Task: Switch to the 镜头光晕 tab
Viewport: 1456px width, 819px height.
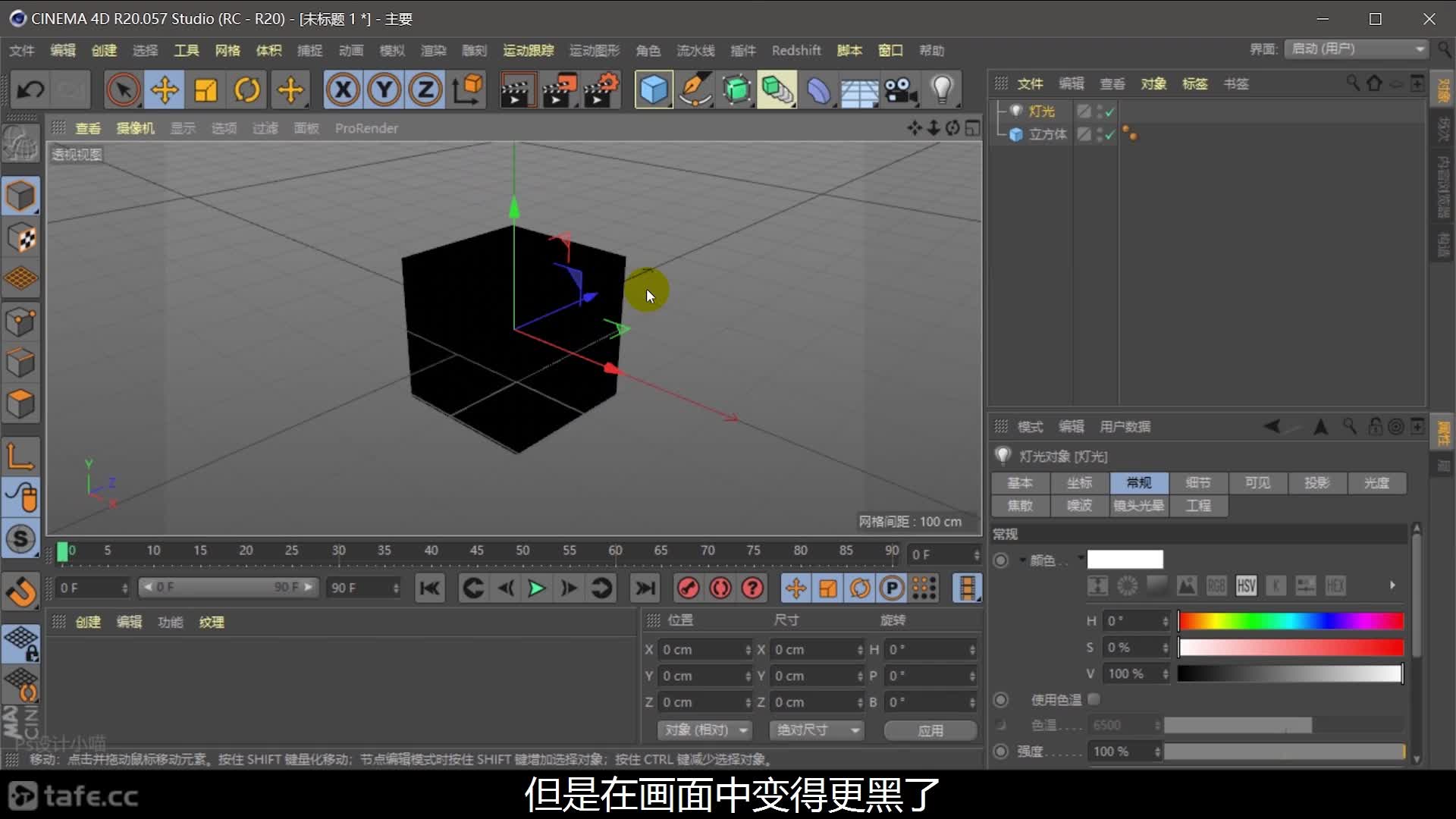Action: point(1138,506)
